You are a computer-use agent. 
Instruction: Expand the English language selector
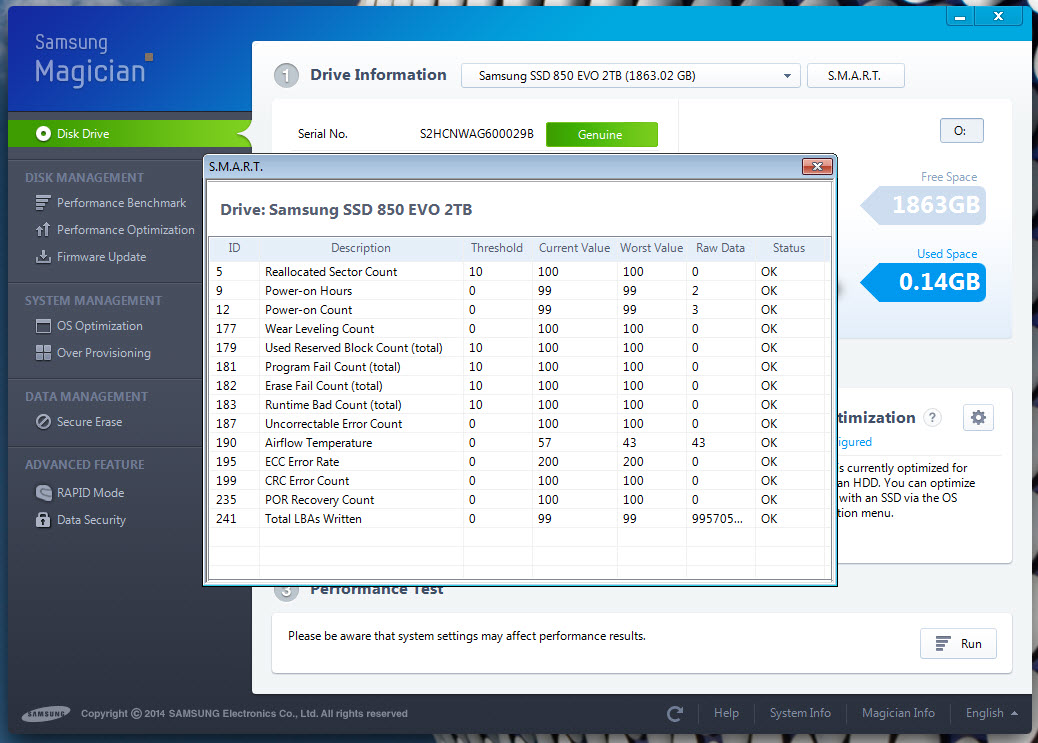pos(991,713)
